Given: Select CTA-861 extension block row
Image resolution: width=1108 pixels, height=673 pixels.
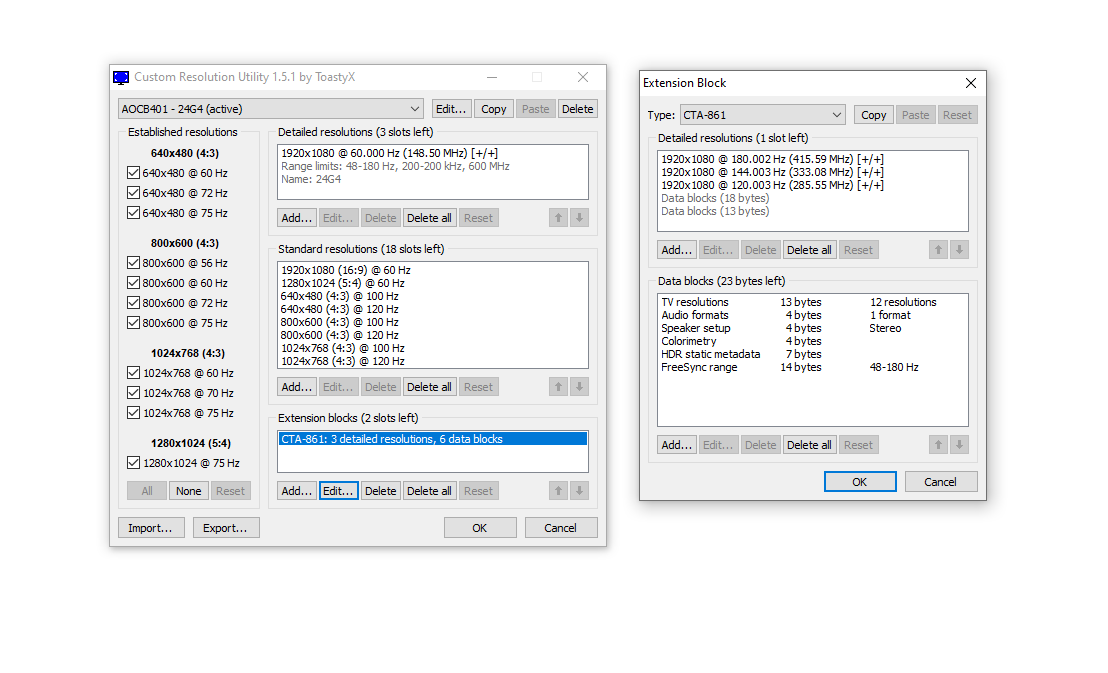Looking at the screenshot, I should click(x=432, y=439).
